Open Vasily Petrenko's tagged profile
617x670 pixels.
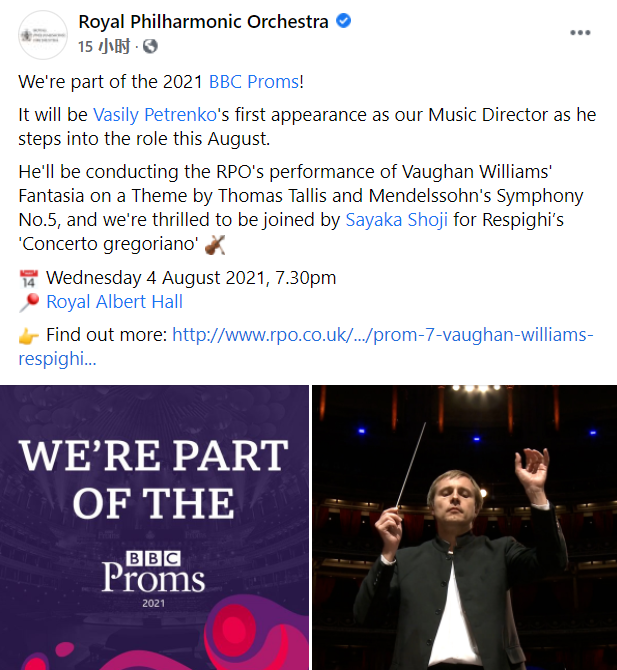pos(155,115)
